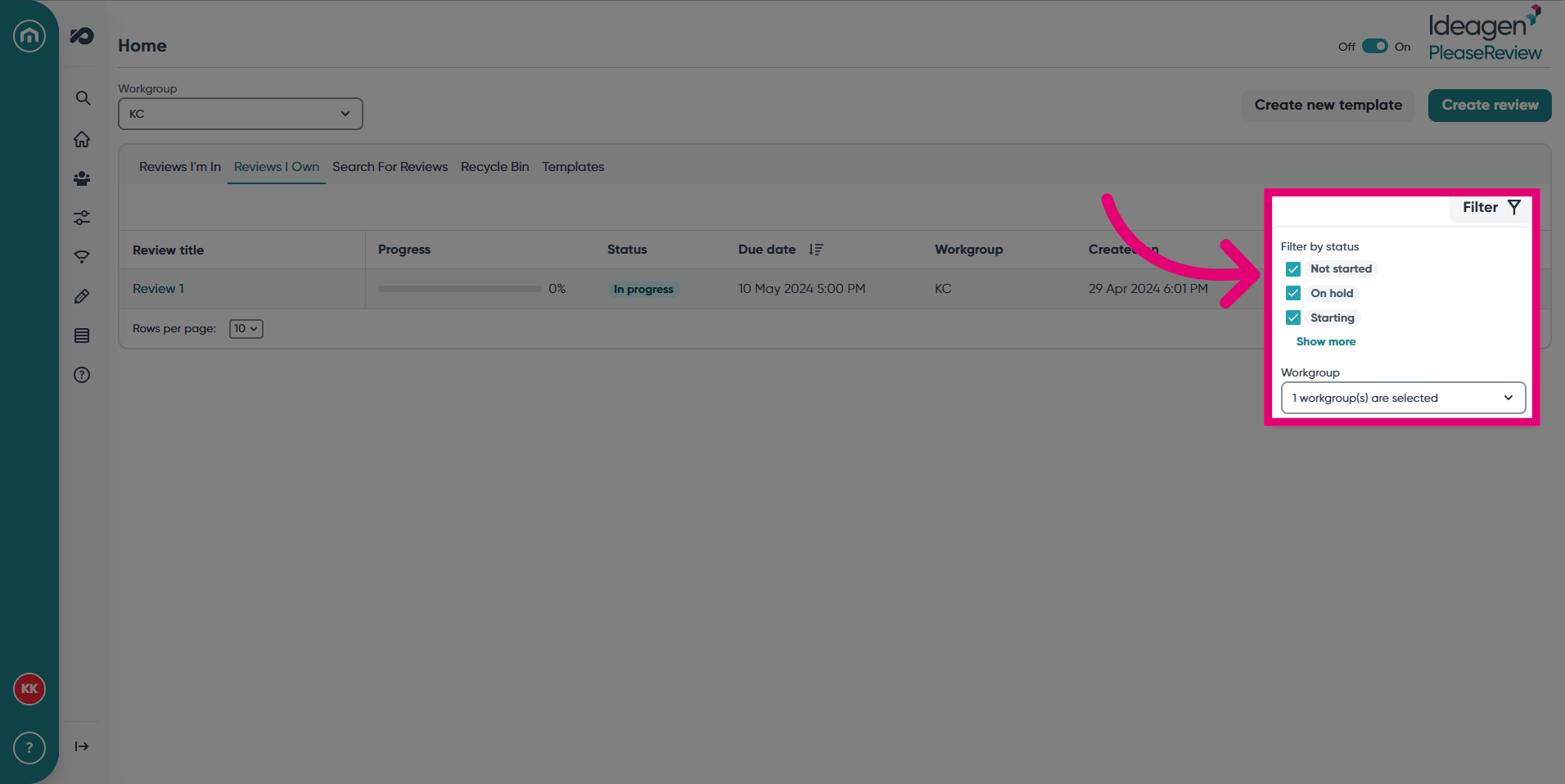The image size is (1565, 784).
Task: Click the Status column header
Action: [627, 250]
